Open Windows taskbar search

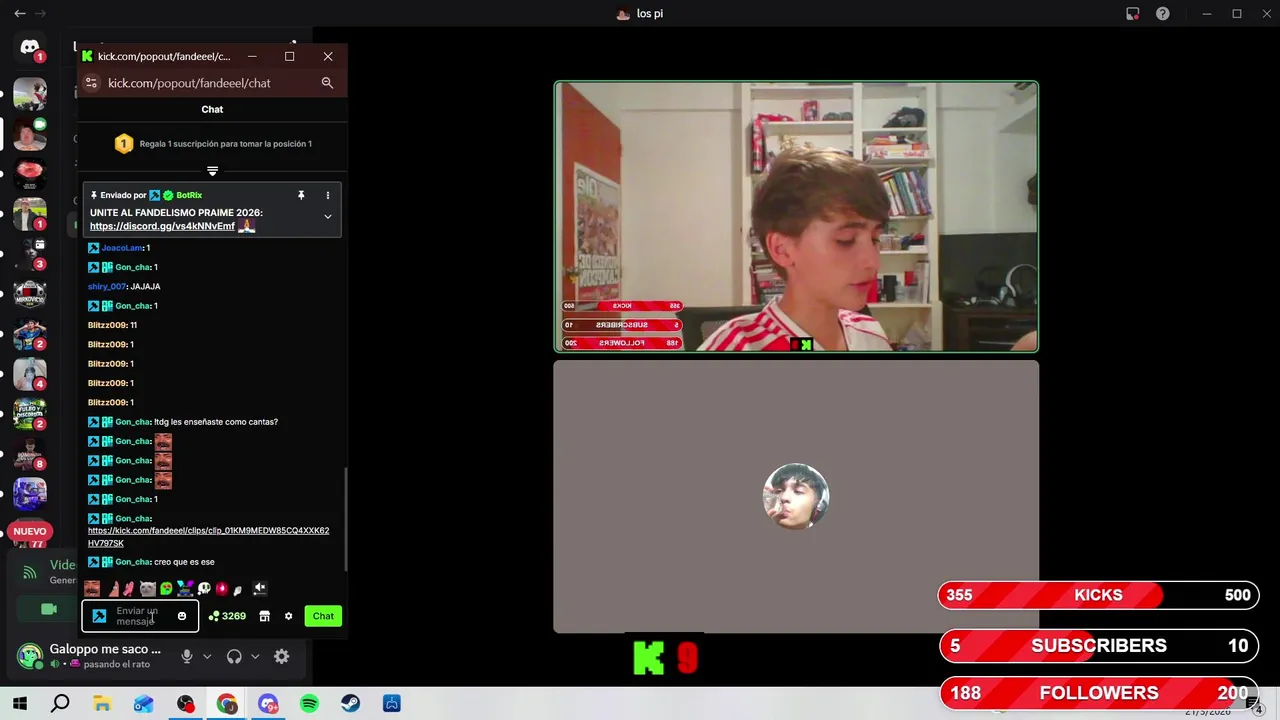click(60, 704)
